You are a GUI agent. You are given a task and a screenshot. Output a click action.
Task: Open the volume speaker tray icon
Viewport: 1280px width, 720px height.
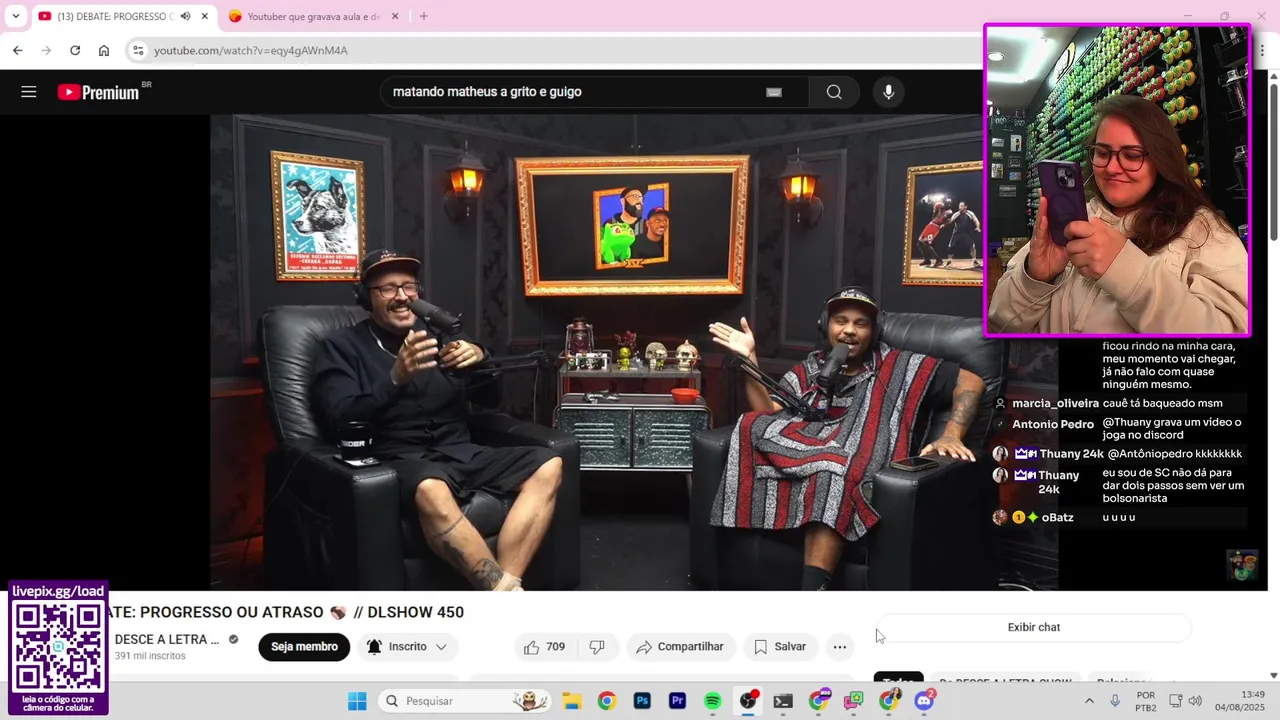click(1195, 701)
